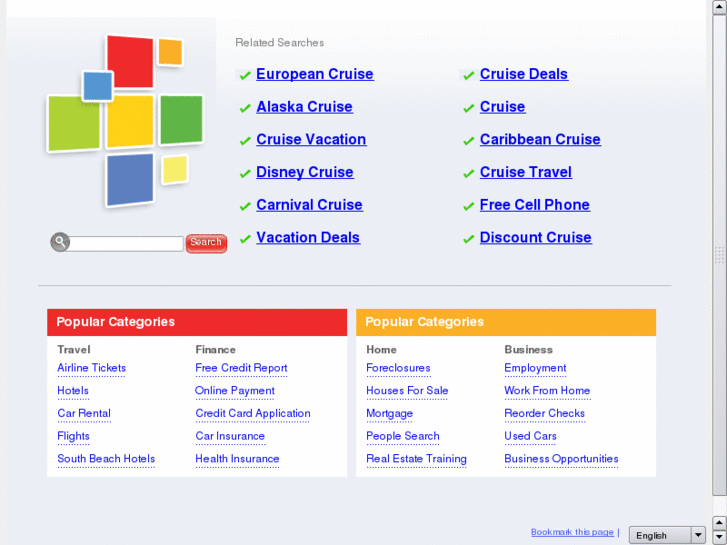The width and height of the screenshot is (727, 545).
Task: Click the checkmark beside Cruise Deals
Action: click(468, 75)
